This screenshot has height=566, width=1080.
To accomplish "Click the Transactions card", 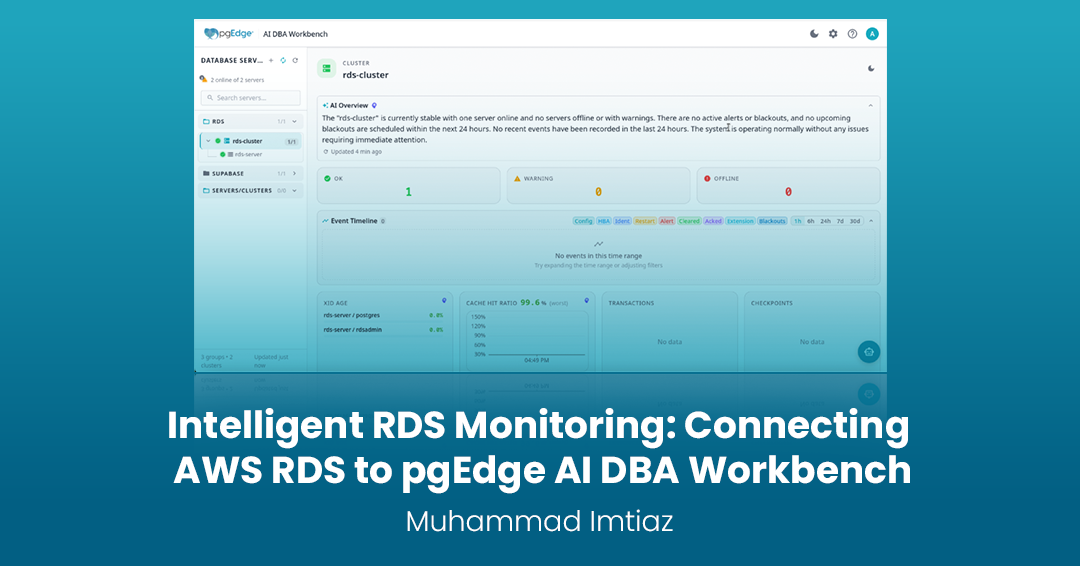I will click(x=669, y=332).
